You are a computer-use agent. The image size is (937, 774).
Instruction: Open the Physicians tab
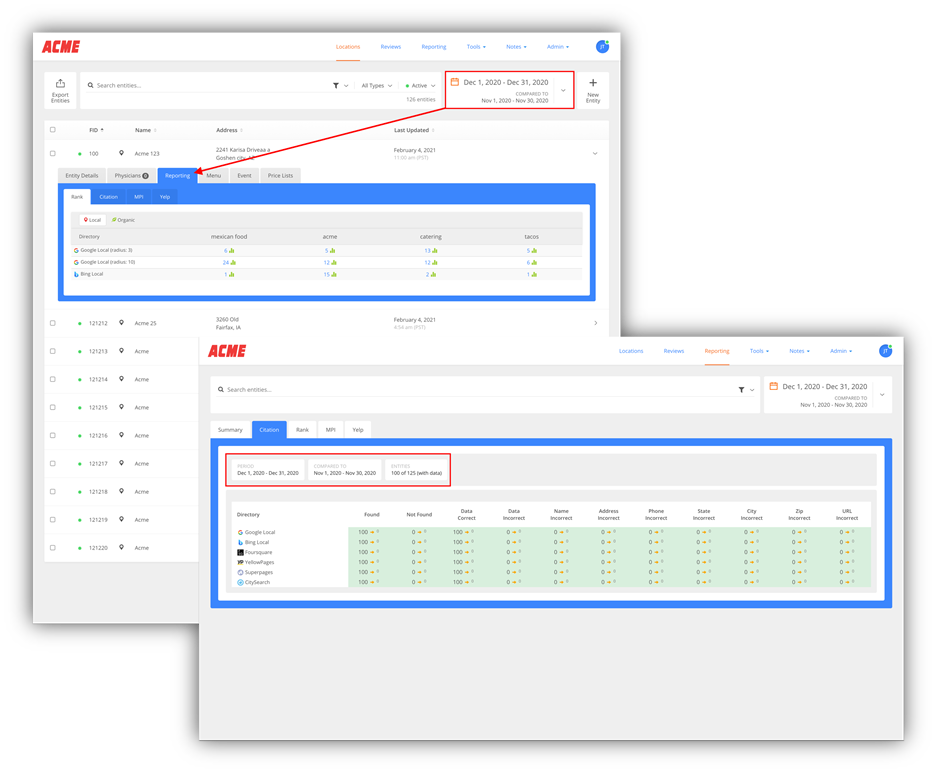point(131,176)
